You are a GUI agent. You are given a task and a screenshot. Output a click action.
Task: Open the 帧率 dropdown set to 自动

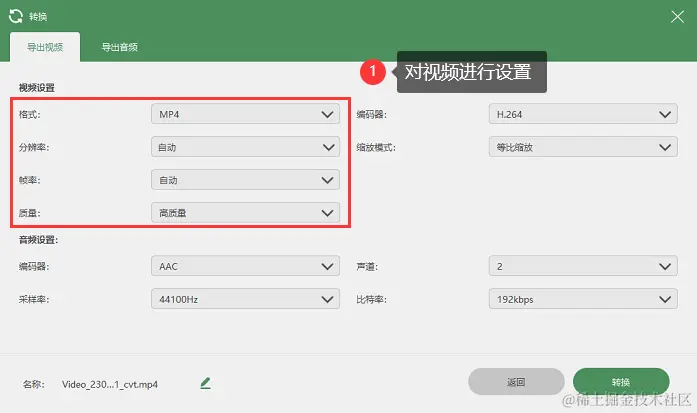[245, 180]
